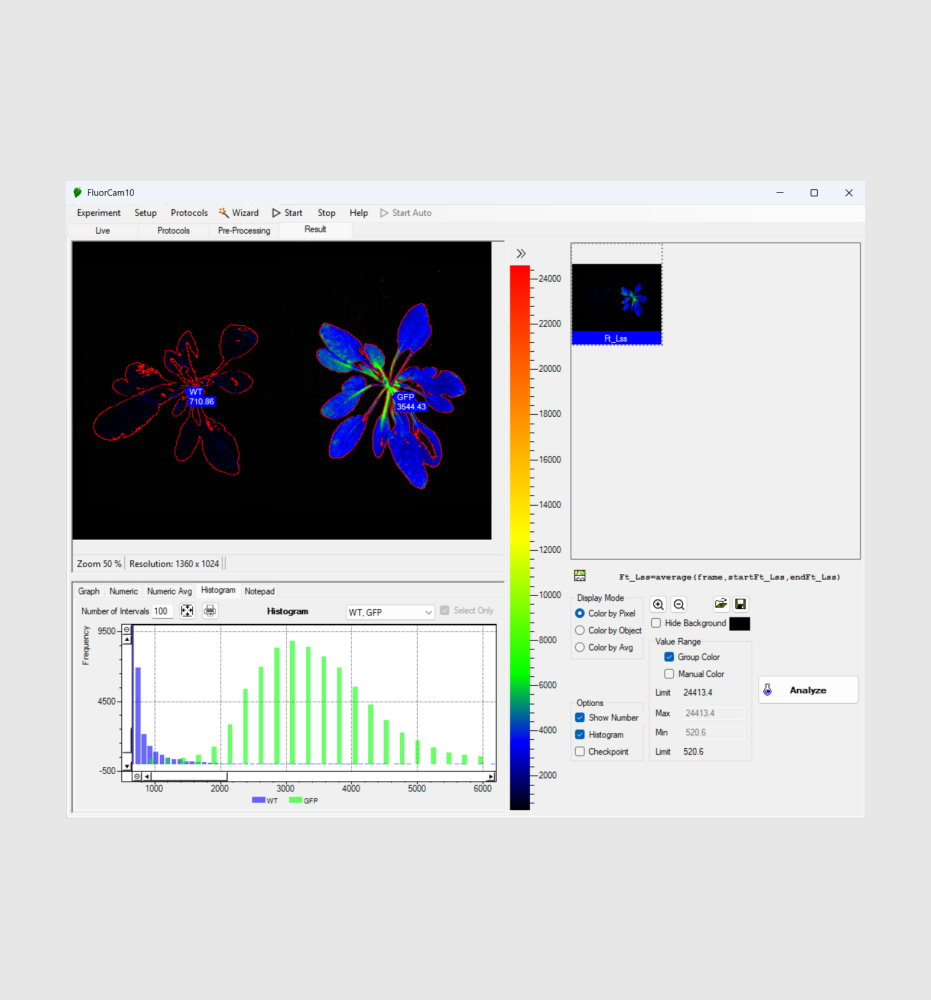
Task: Collapse panel with the double chevron icon
Action: click(x=521, y=253)
